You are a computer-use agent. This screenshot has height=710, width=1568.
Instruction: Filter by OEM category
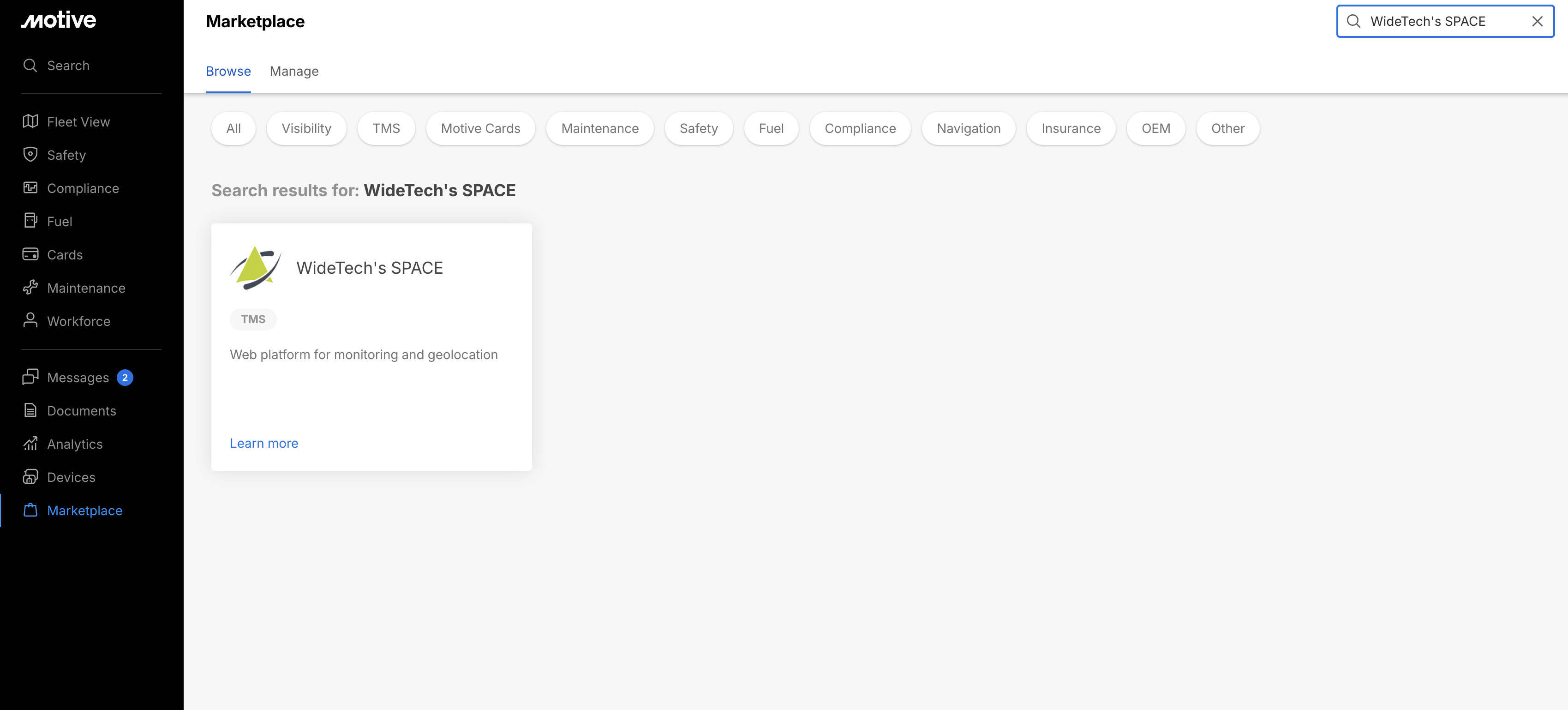(x=1156, y=128)
